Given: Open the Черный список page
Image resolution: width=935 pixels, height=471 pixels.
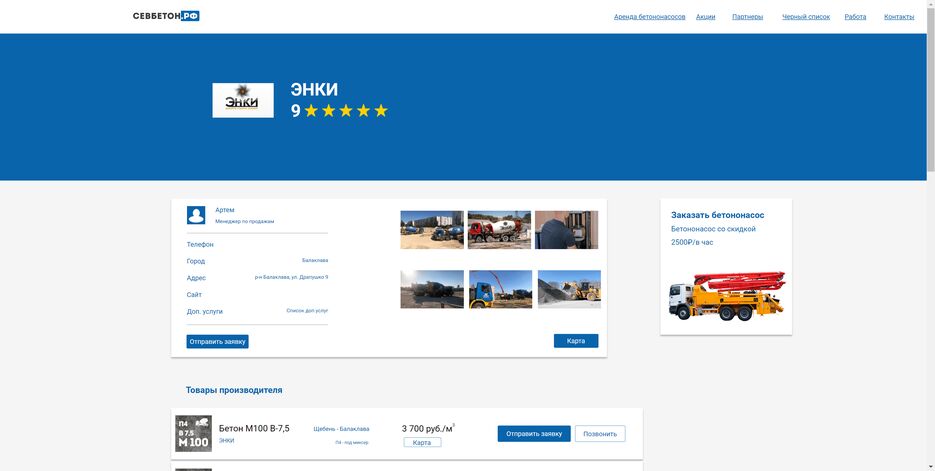Looking at the screenshot, I should (x=806, y=17).
